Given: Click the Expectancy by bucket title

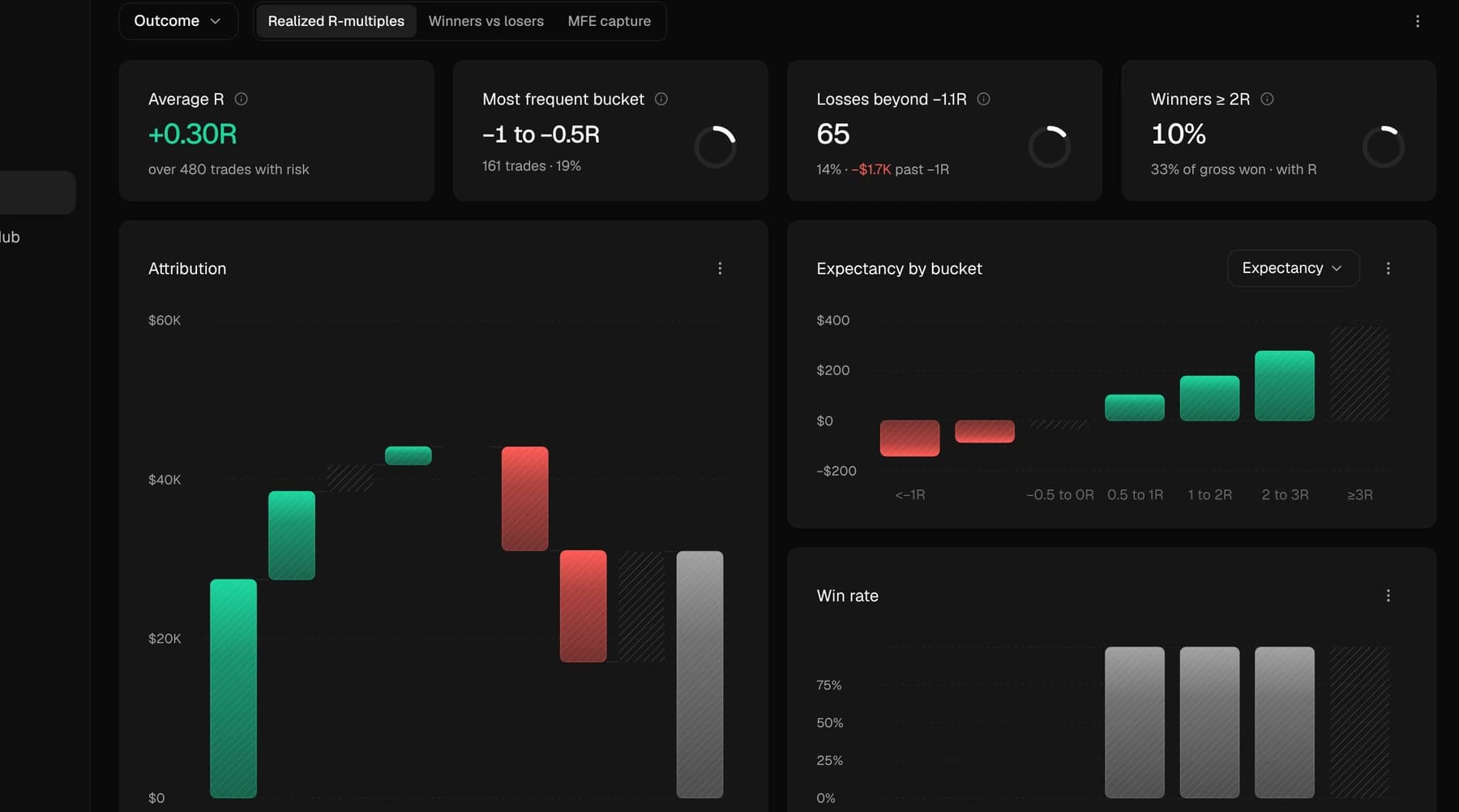Looking at the screenshot, I should 899,269.
